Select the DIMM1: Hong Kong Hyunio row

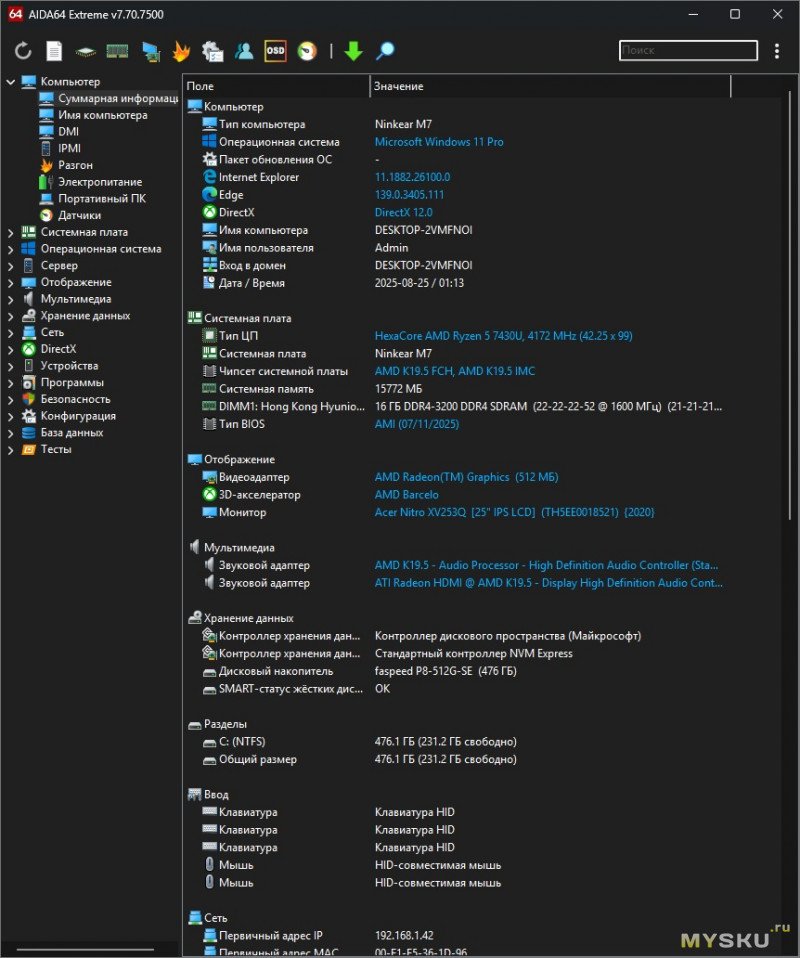coord(461,406)
